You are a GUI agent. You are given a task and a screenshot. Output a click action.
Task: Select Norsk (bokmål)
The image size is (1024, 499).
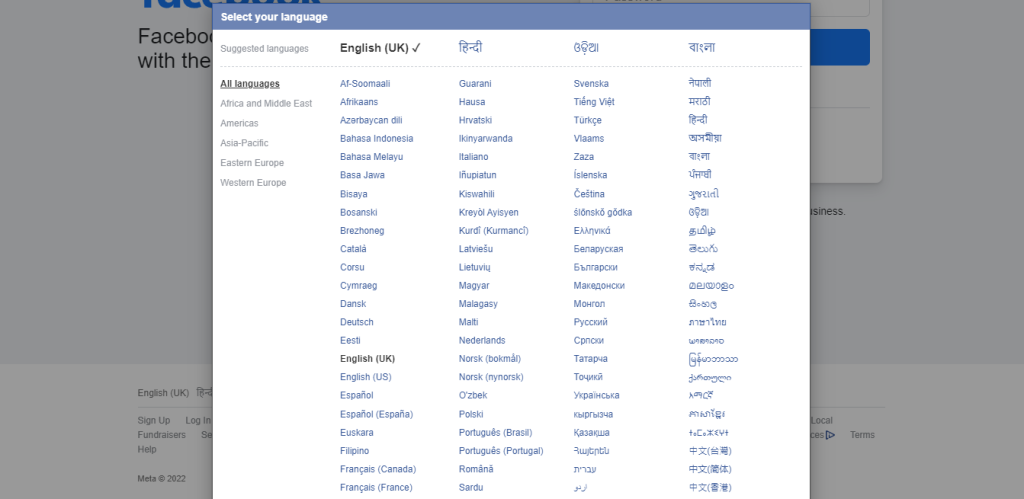pos(490,359)
